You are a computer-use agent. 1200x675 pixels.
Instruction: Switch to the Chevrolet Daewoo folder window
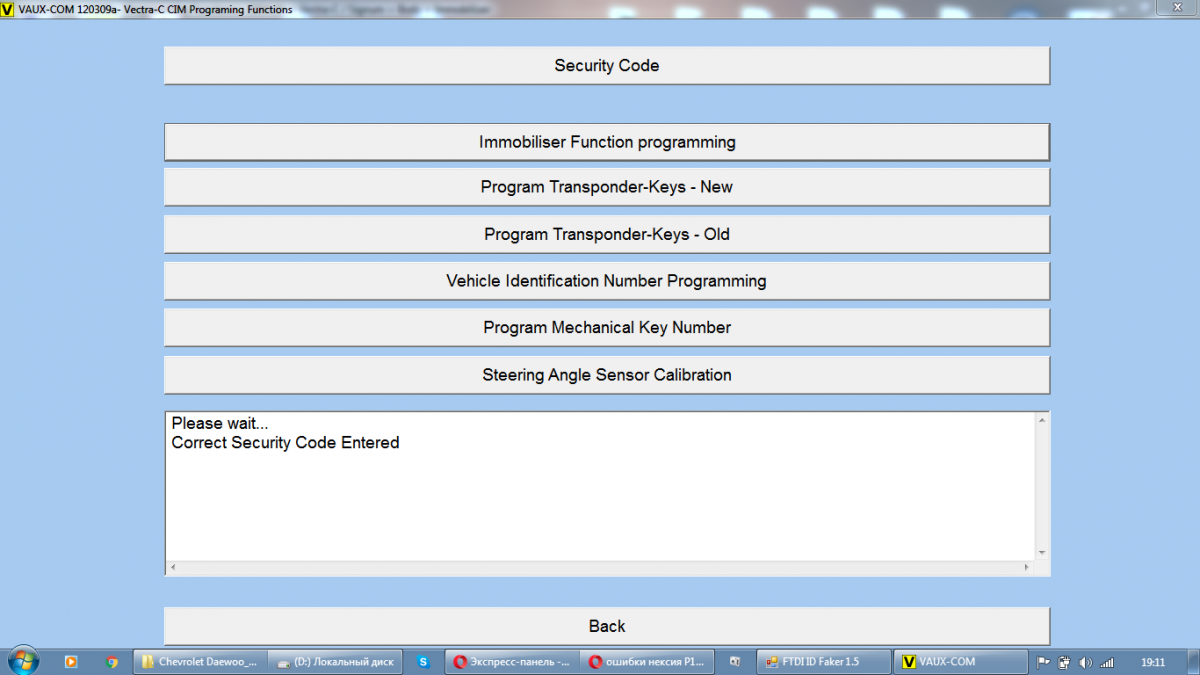199,662
